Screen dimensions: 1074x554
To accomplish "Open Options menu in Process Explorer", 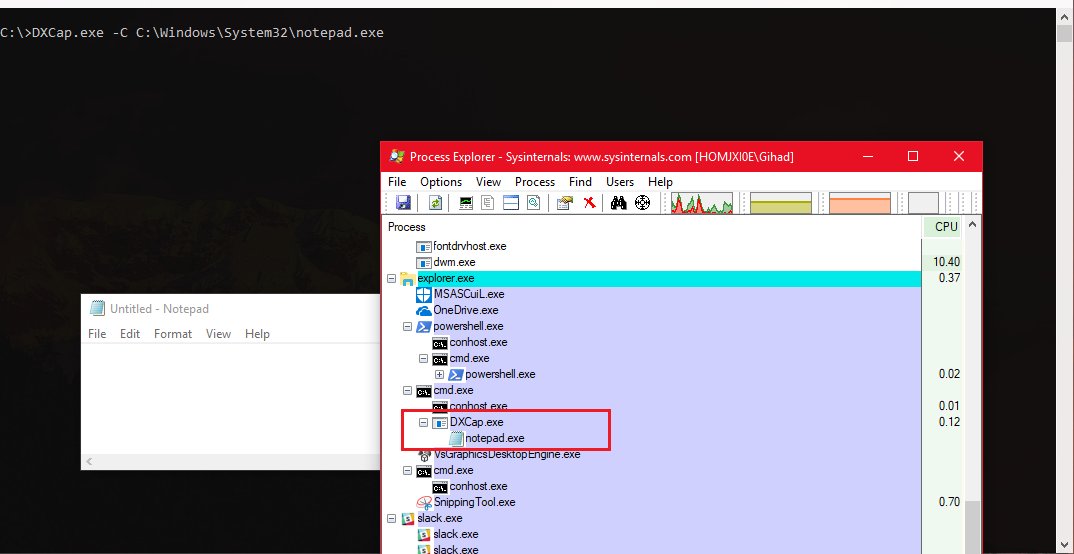I will click(x=441, y=181).
